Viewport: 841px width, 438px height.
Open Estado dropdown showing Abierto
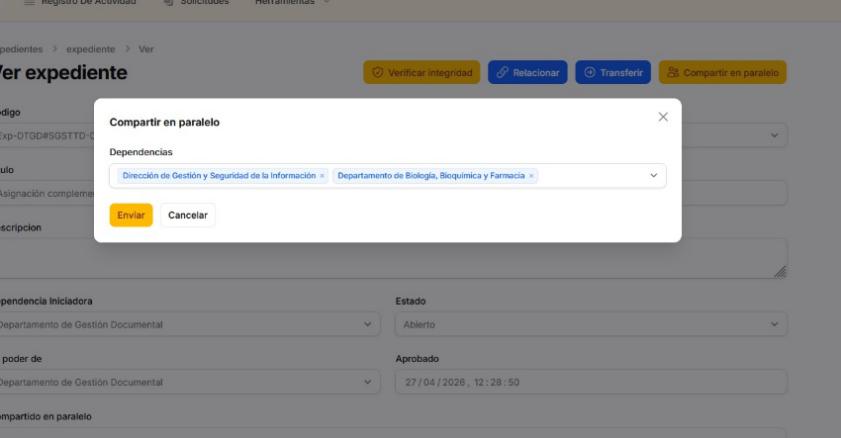click(x=591, y=324)
